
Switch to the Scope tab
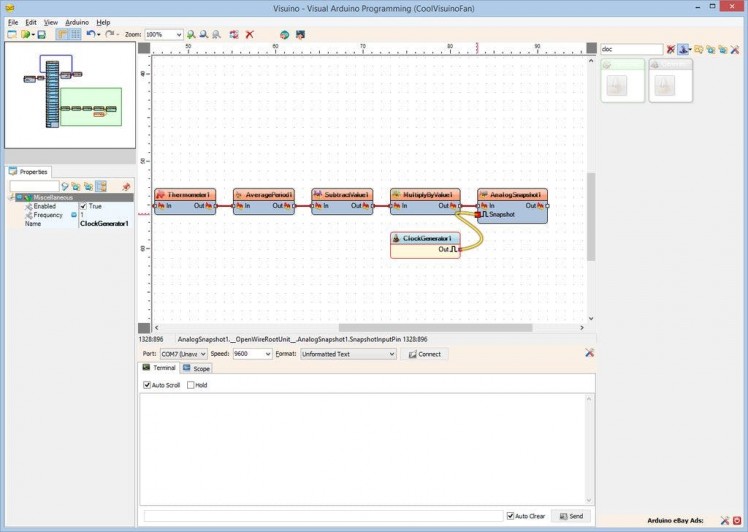(196, 369)
